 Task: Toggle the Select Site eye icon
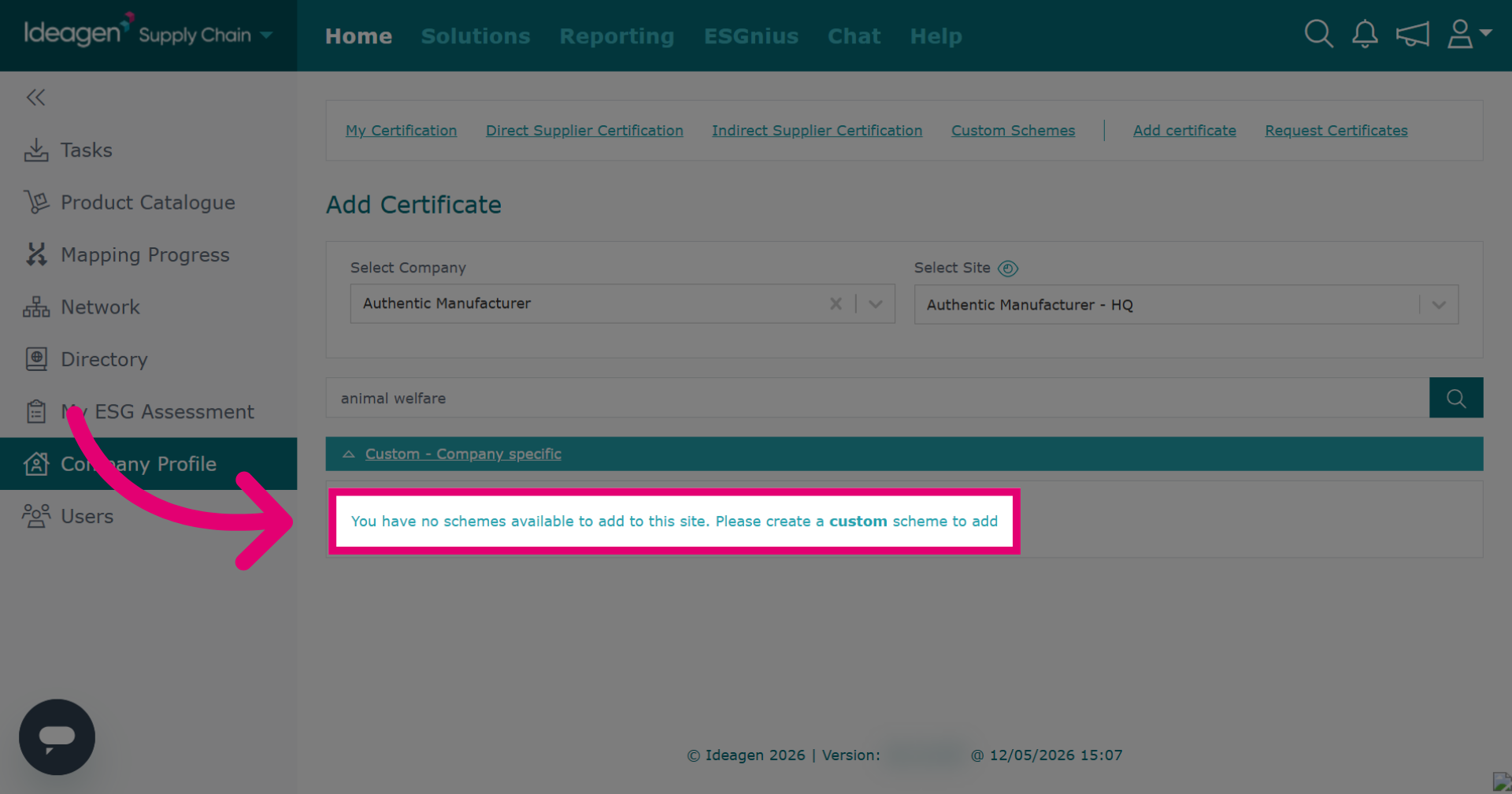coord(1008,269)
